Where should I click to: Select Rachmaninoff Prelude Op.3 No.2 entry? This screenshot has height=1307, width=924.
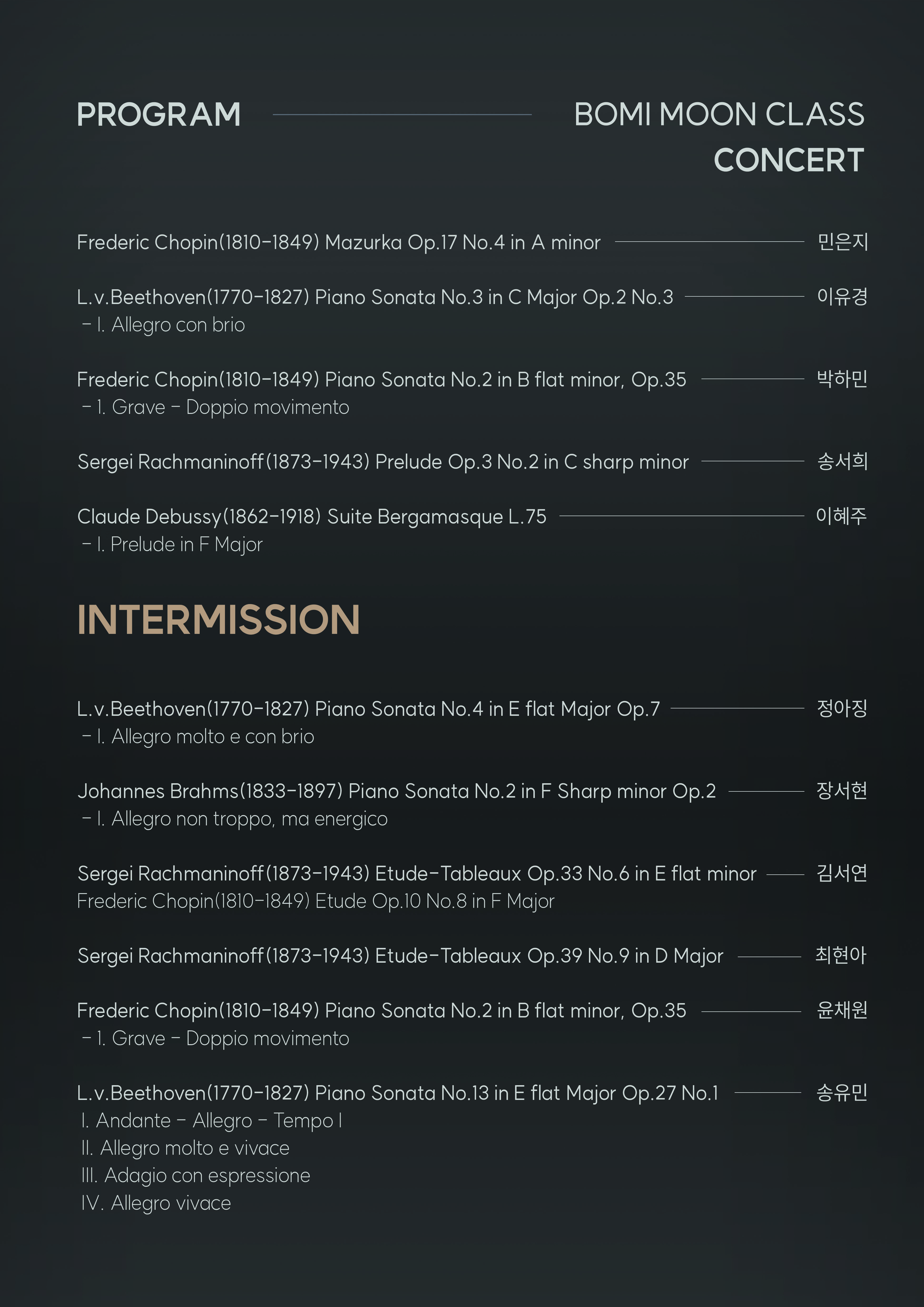[x=383, y=462]
